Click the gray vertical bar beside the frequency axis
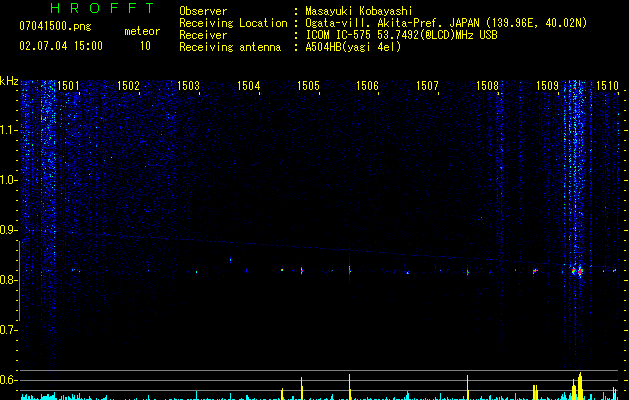629x400 pixels. 19,280
